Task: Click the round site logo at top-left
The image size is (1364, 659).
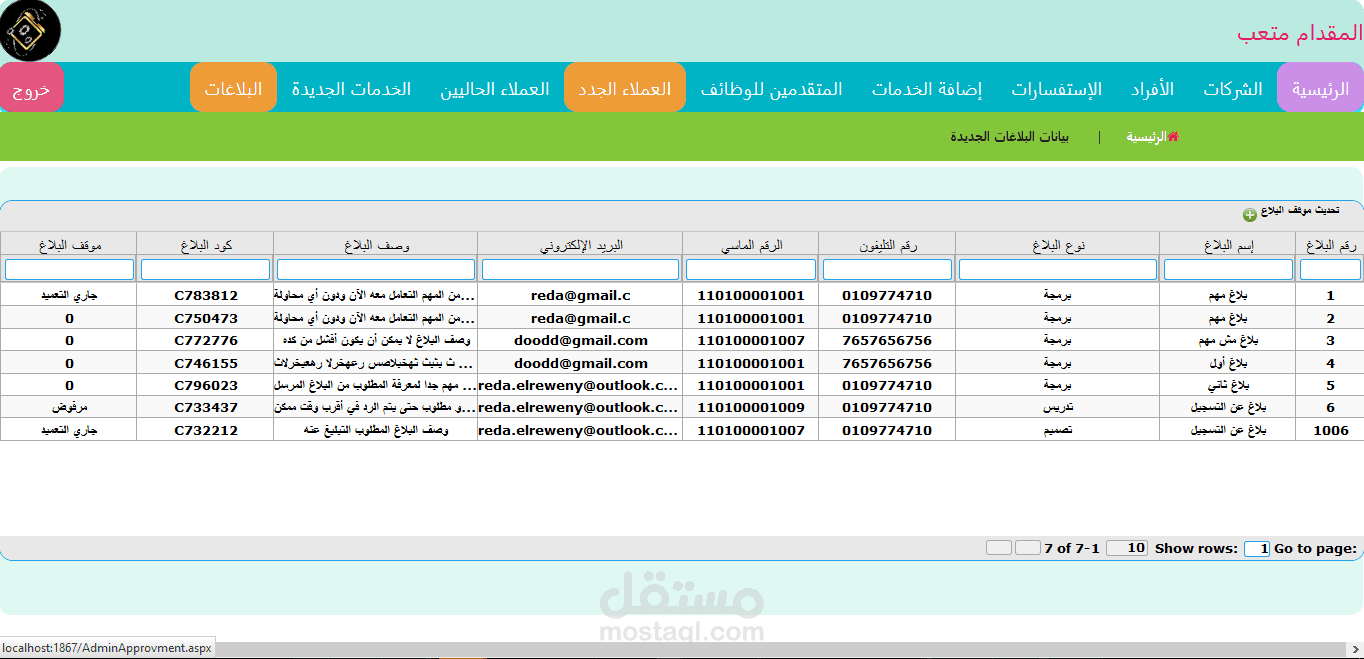Action: [x=30, y=30]
